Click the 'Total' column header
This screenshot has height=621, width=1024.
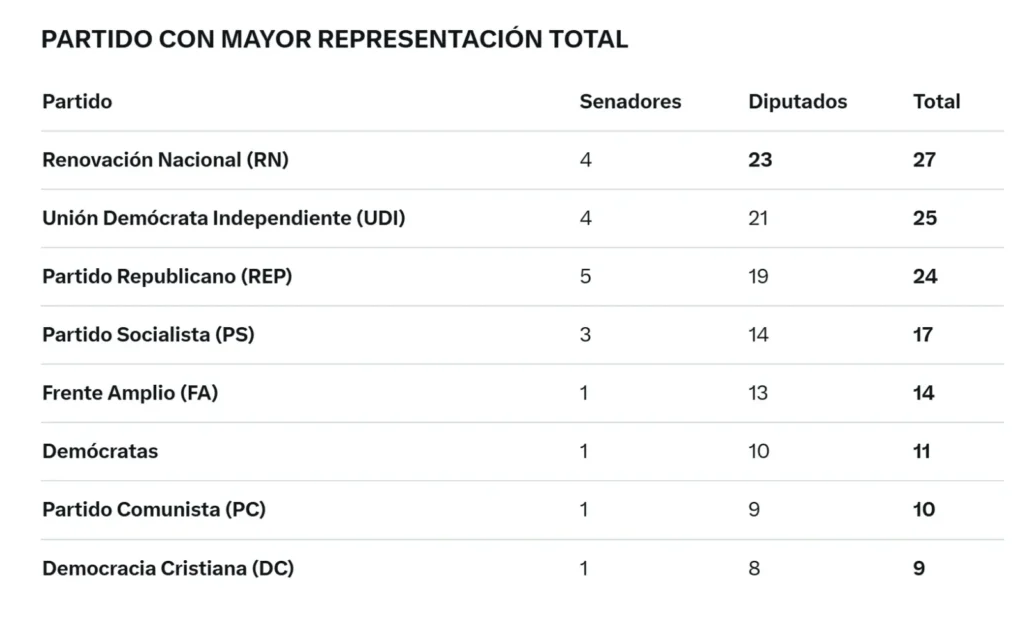[936, 102]
